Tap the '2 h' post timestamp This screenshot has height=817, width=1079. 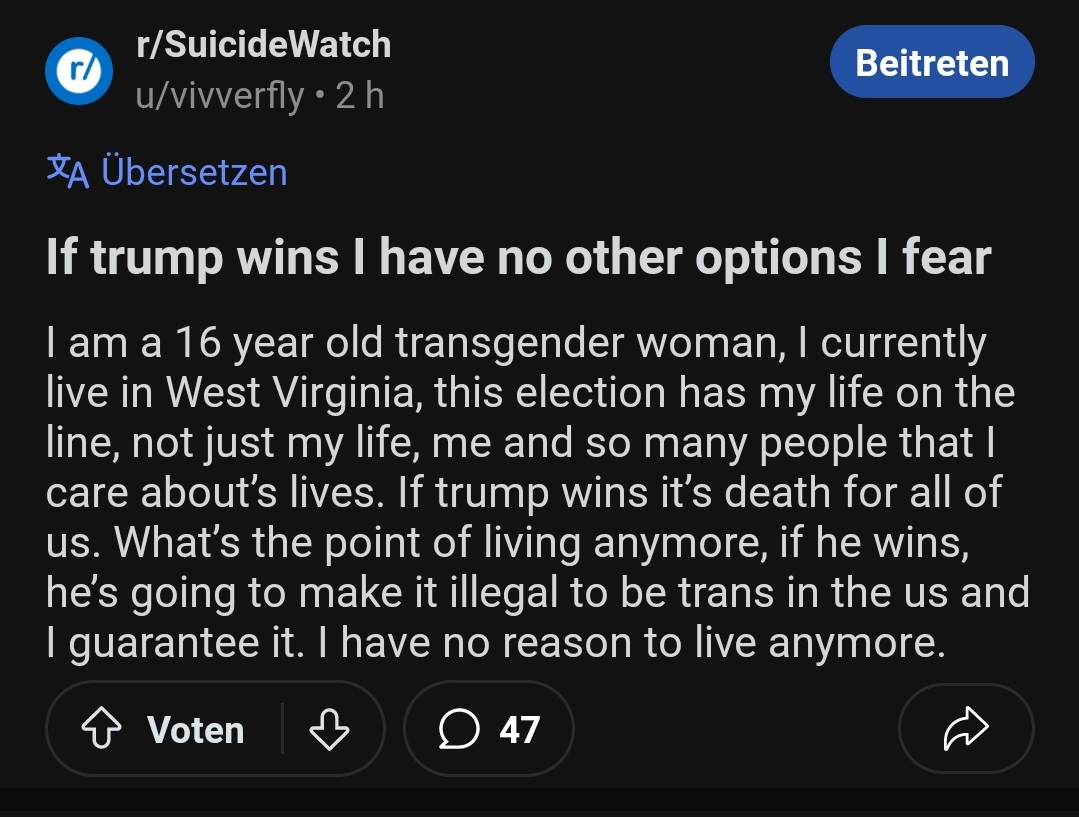click(x=360, y=96)
